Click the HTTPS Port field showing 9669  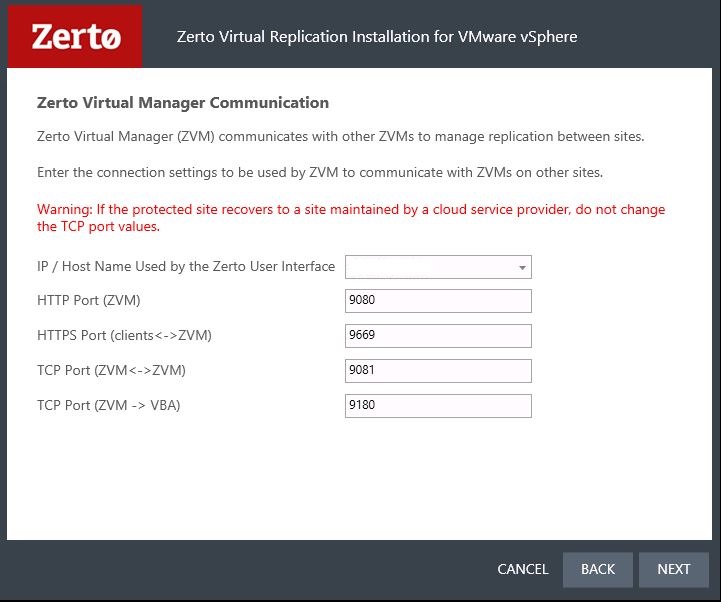click(438, 336)
